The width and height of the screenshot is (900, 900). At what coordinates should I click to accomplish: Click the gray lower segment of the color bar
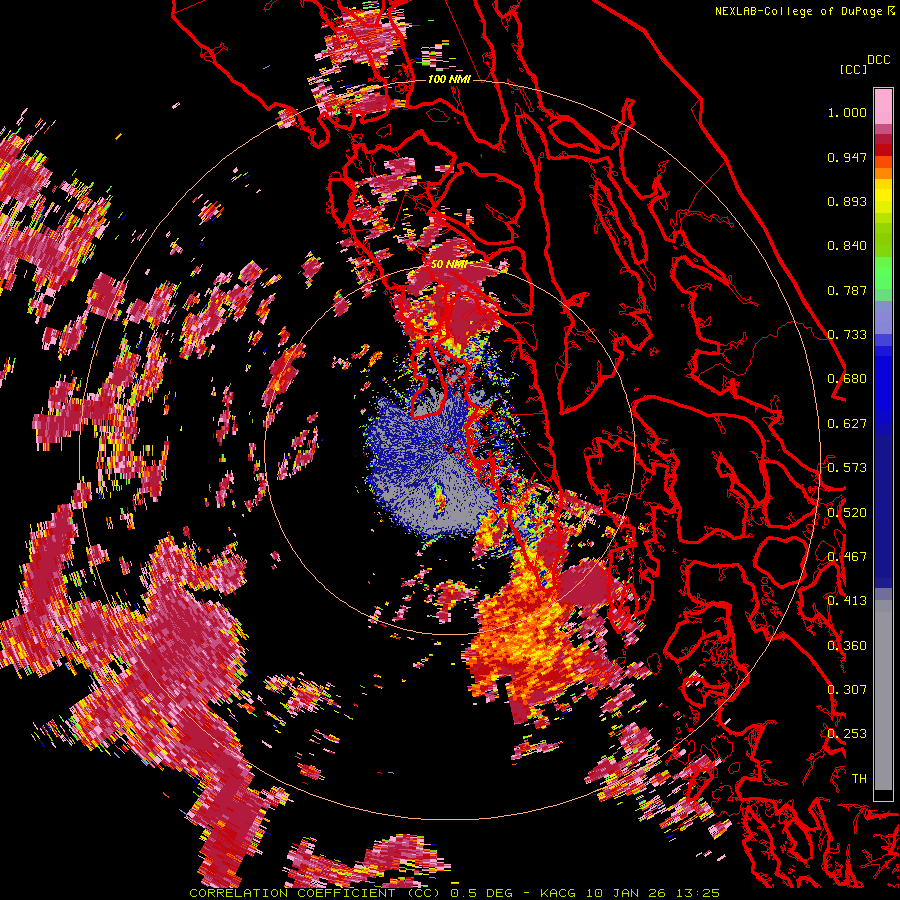point(883,695)
